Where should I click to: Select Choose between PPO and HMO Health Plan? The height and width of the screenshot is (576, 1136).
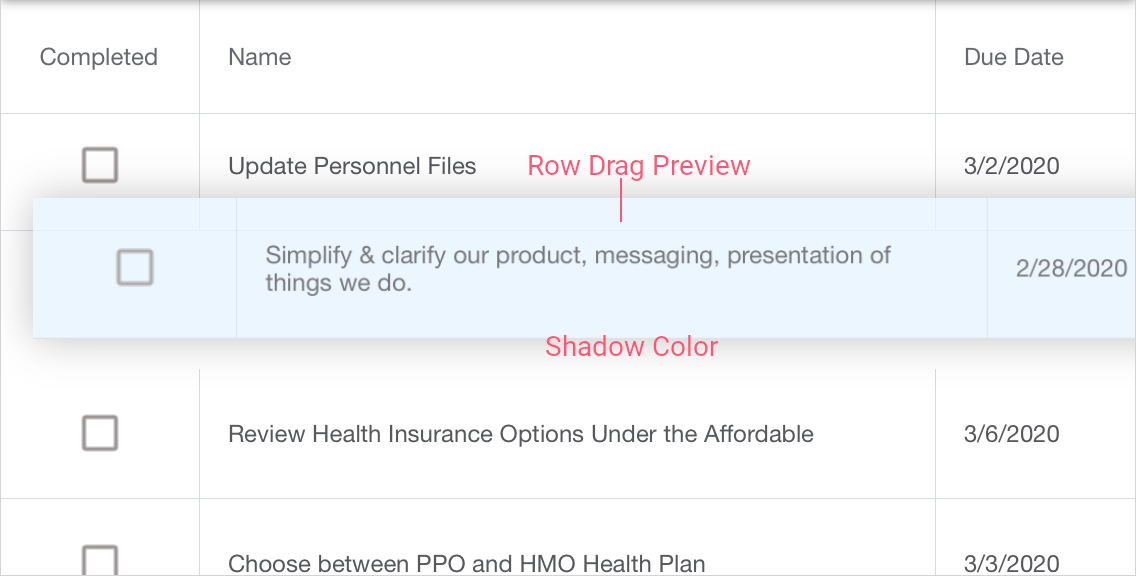[x=466, y=563]
